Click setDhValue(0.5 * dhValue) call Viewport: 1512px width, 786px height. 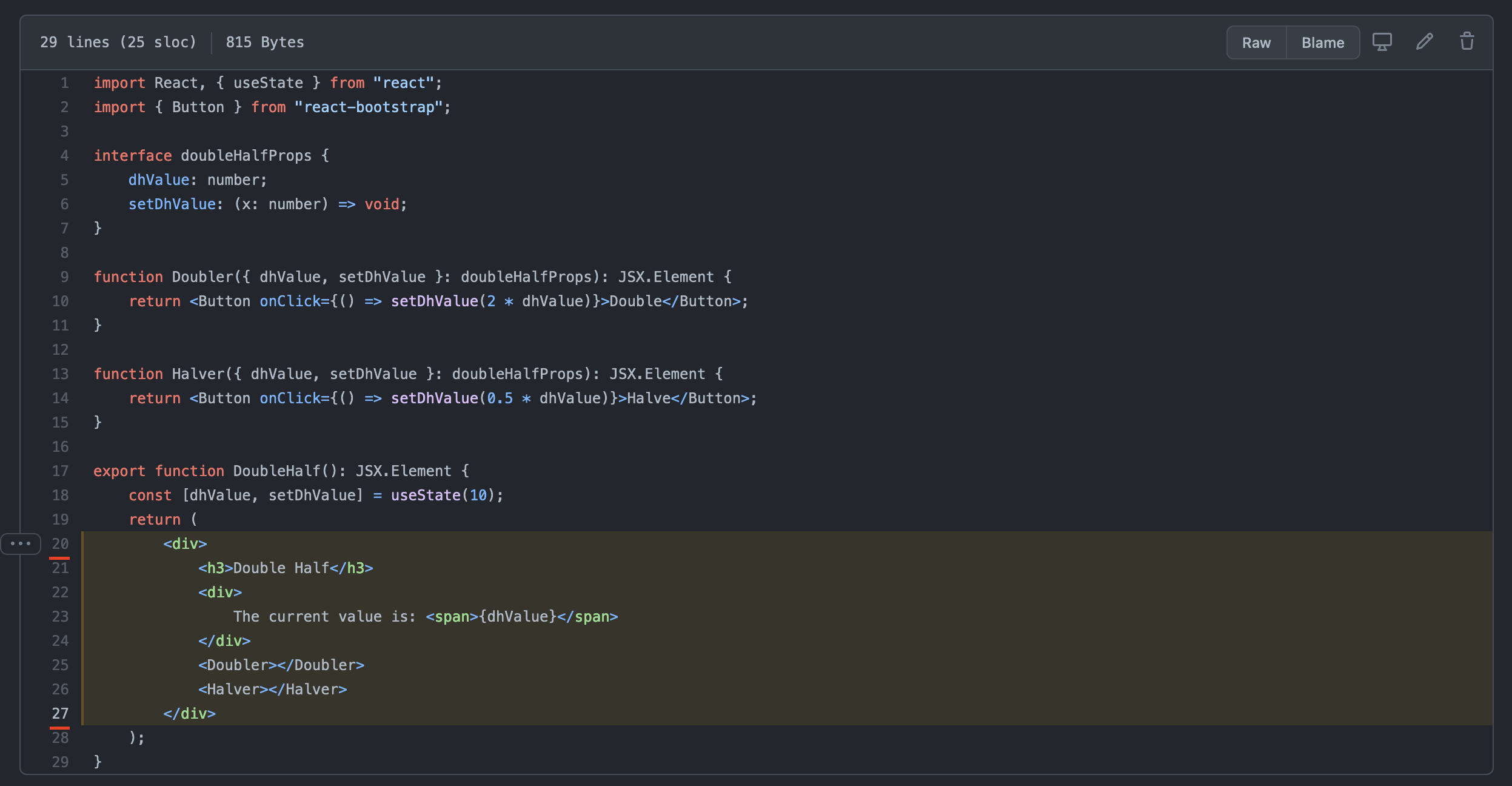click(x=500, y=398)
